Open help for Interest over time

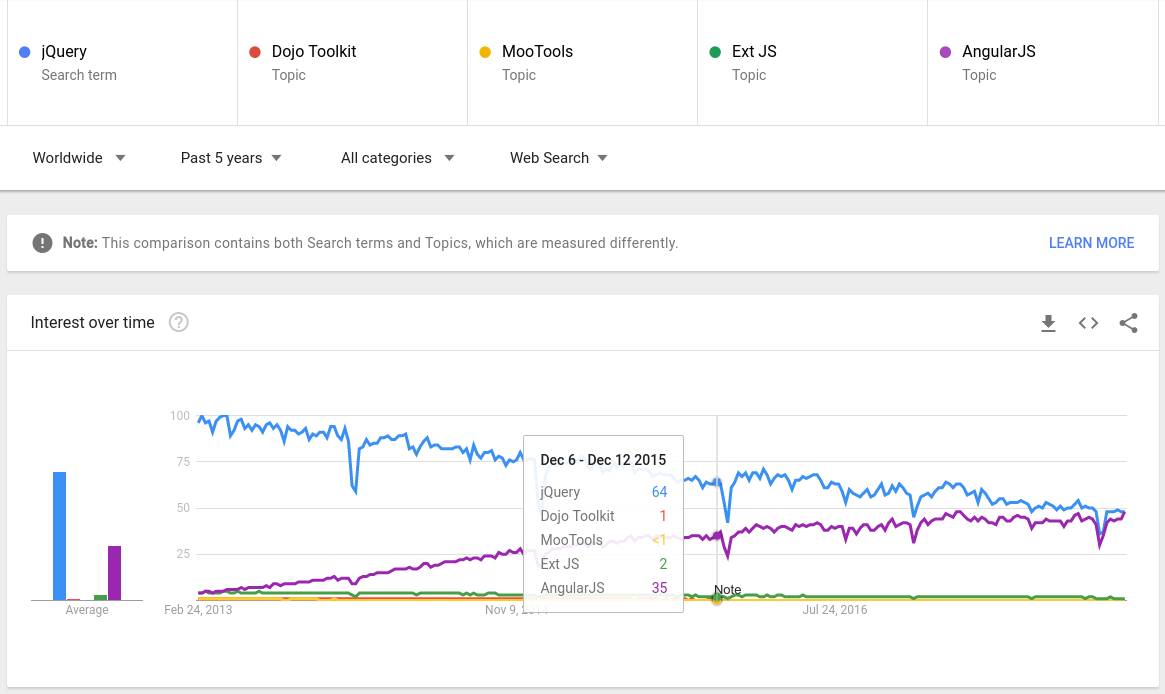(x=178, y=322)
